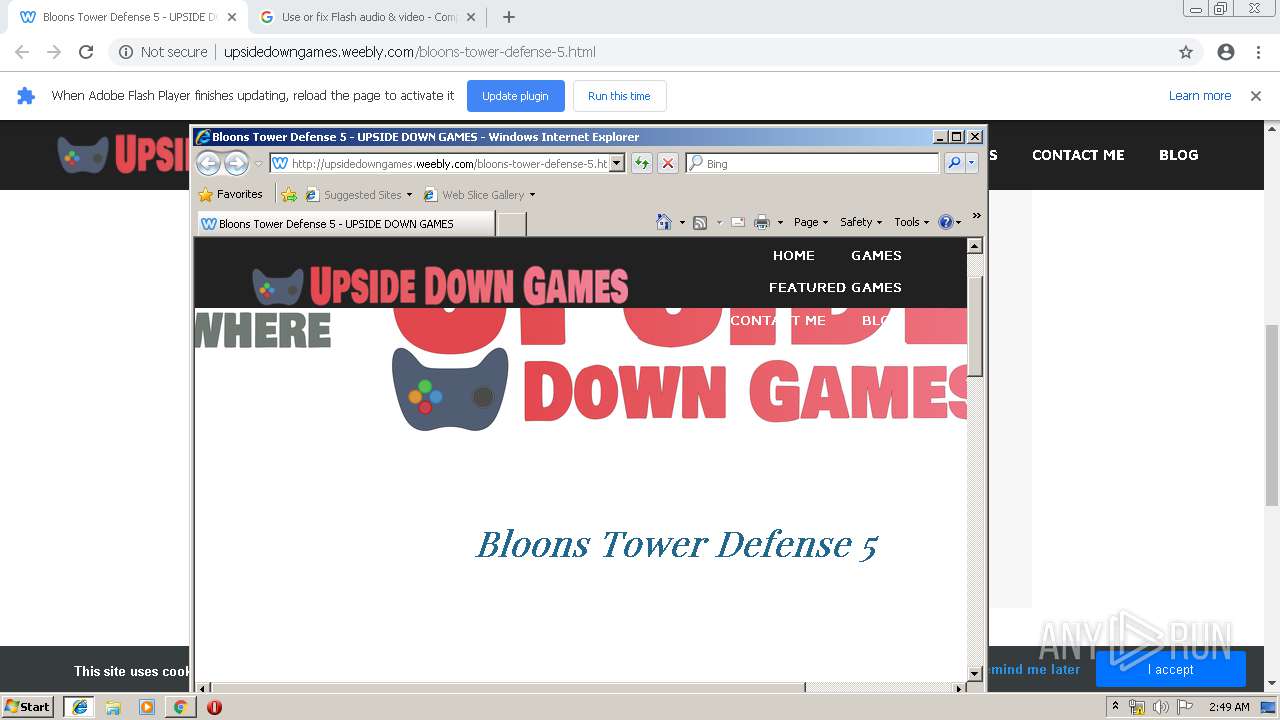Click GAMES in the IE page navigation
Viewport: 1280px width, 720px height.
[x=876, y=255]
